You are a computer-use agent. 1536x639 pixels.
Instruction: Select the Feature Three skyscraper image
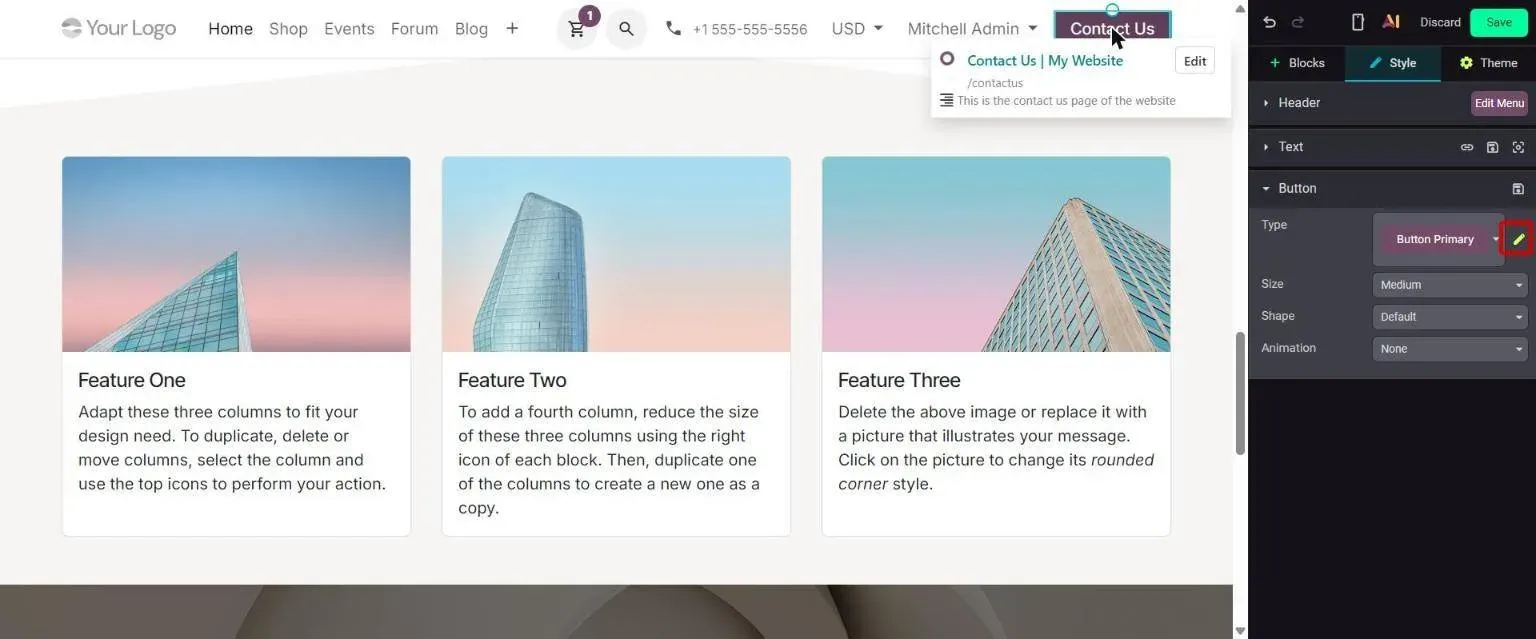996,254
